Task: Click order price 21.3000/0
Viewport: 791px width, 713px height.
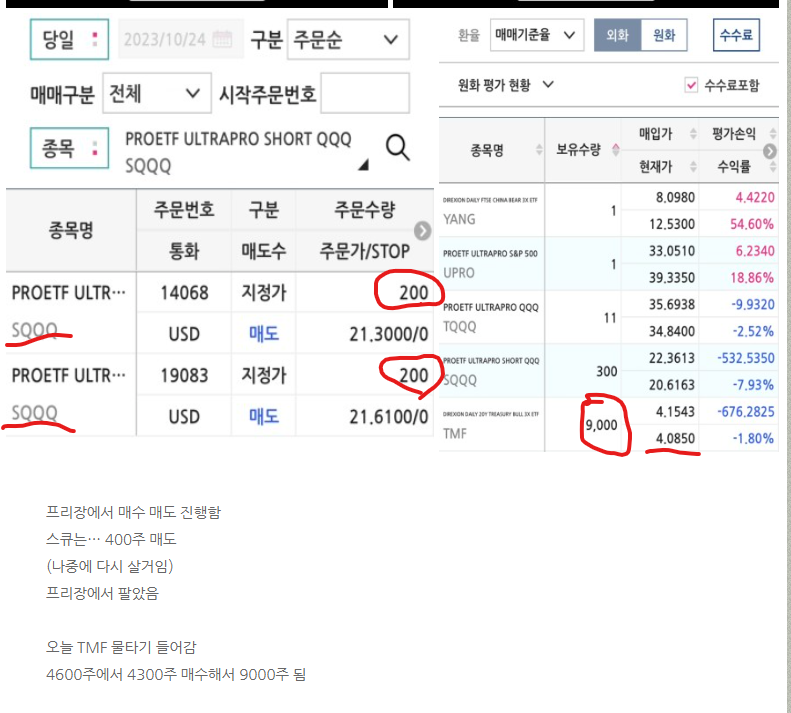Action: (x=388, y=334)
